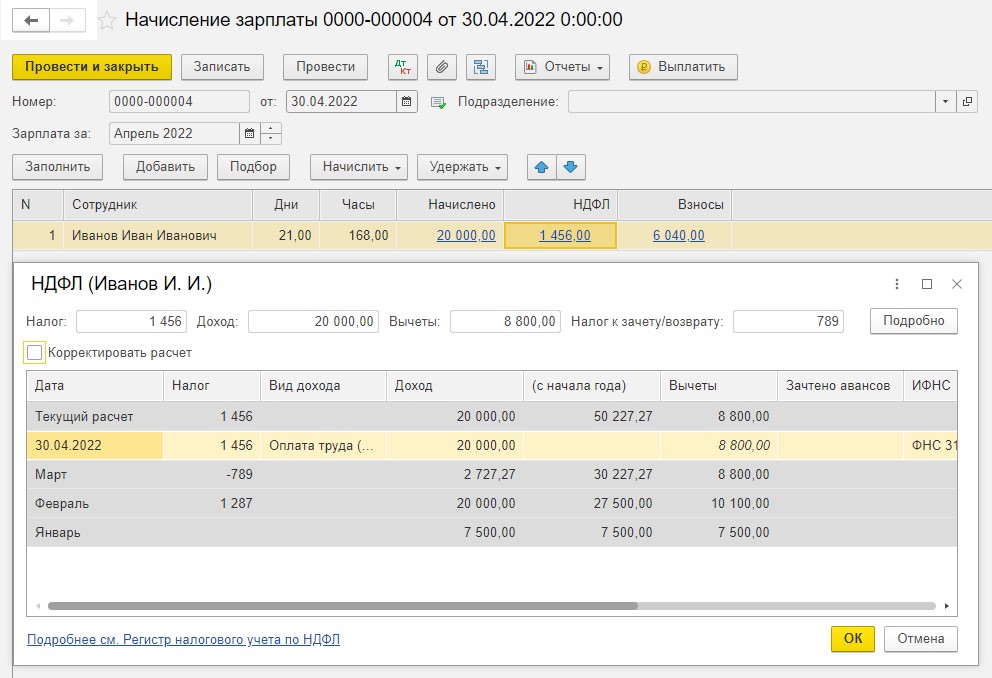Post document with Провести button
This screenshot has height=678, width=992.
tap(325, 67)
